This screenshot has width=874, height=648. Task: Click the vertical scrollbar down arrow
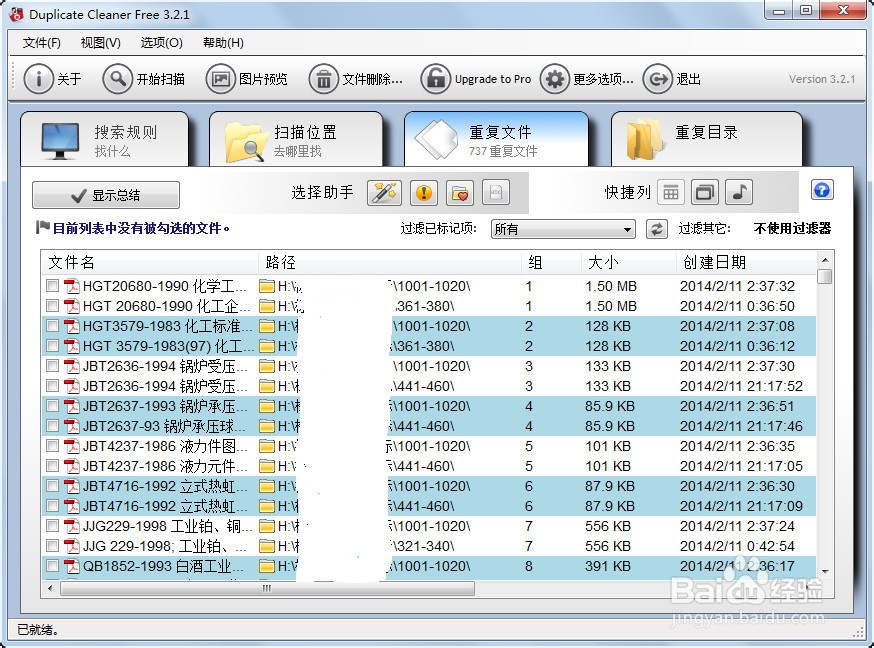825,572
